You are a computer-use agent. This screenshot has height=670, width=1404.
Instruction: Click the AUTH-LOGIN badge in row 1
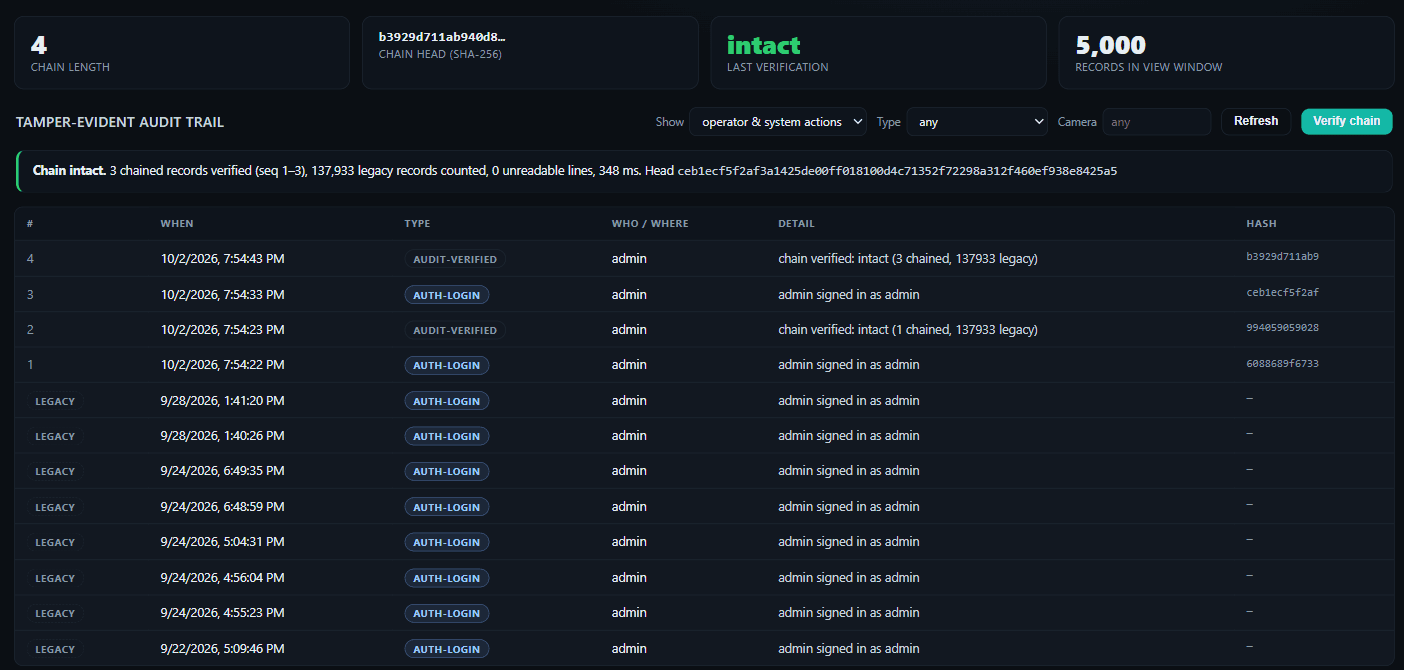pyautogui.click(x=447, y=366)
